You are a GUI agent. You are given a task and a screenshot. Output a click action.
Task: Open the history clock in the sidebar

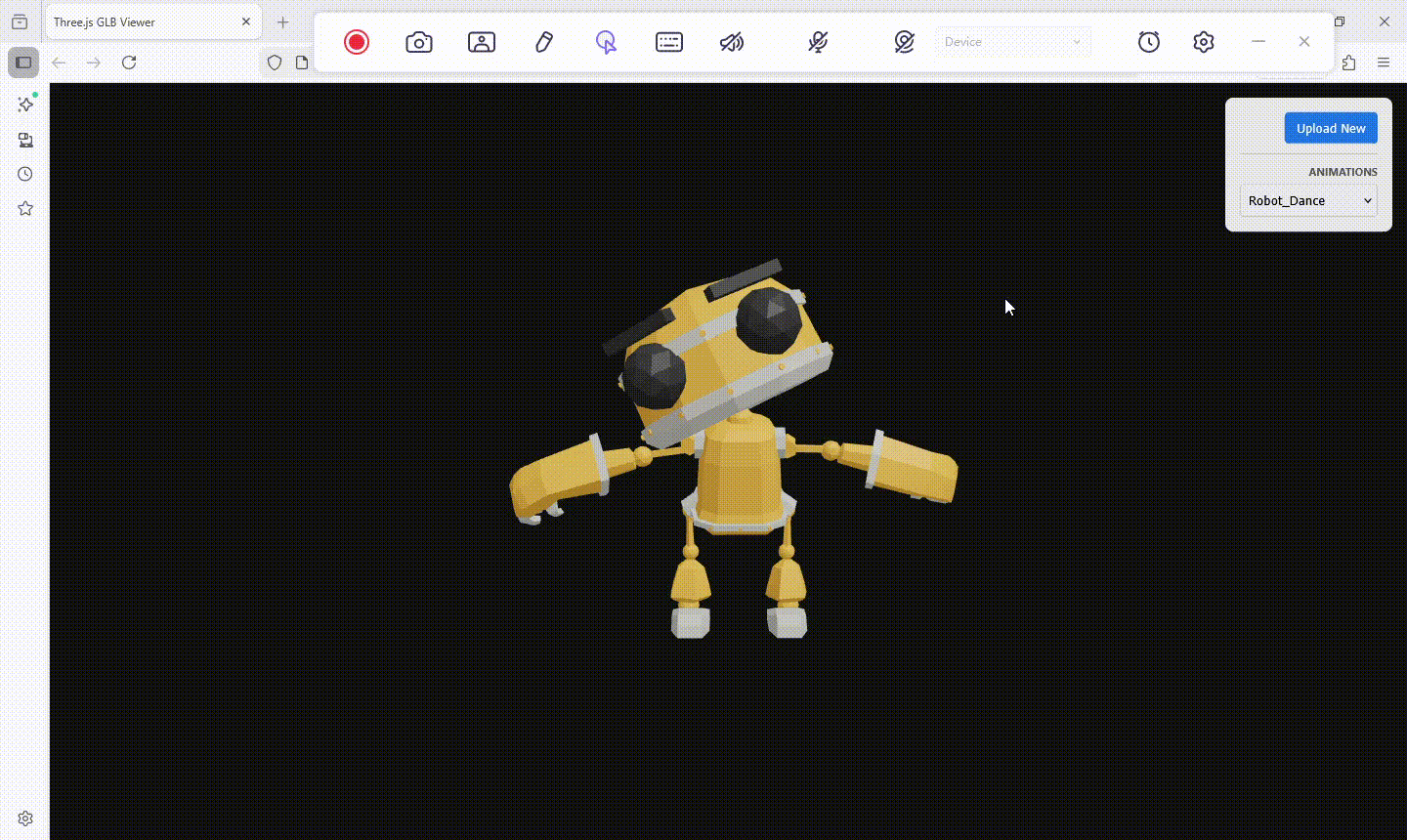25,174
